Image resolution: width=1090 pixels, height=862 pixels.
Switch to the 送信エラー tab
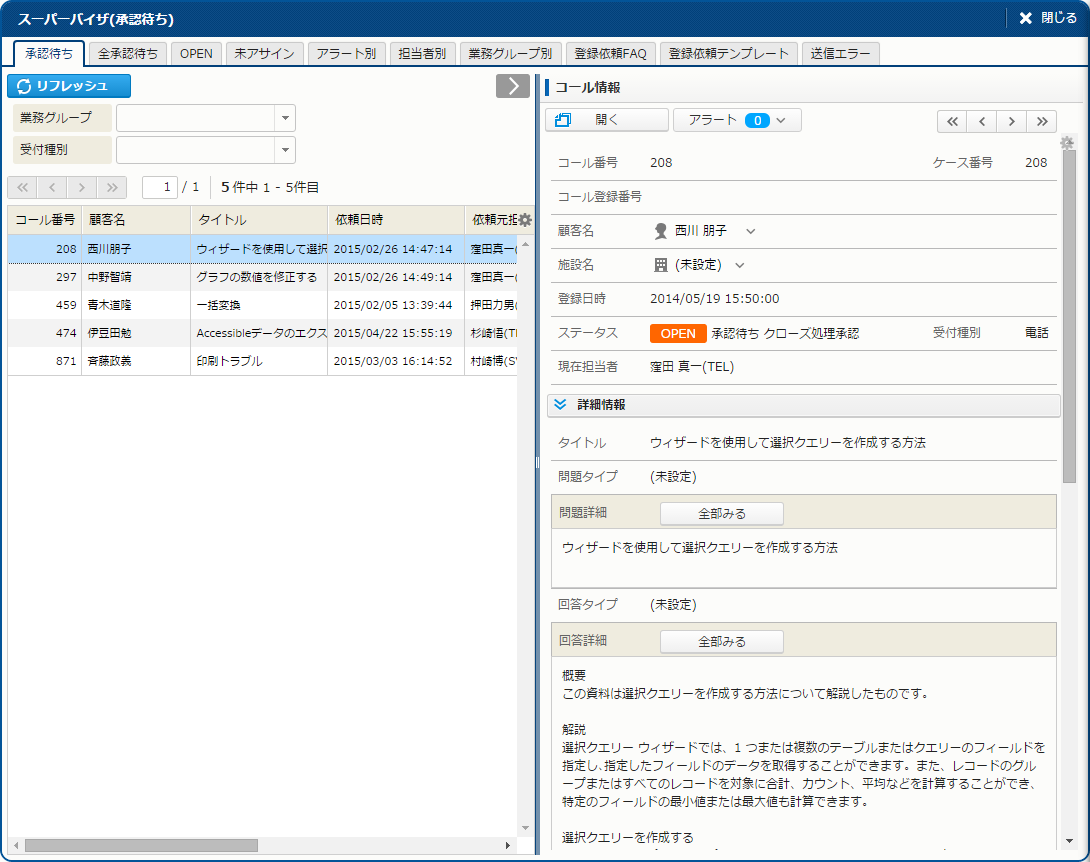tap(840, 54)
